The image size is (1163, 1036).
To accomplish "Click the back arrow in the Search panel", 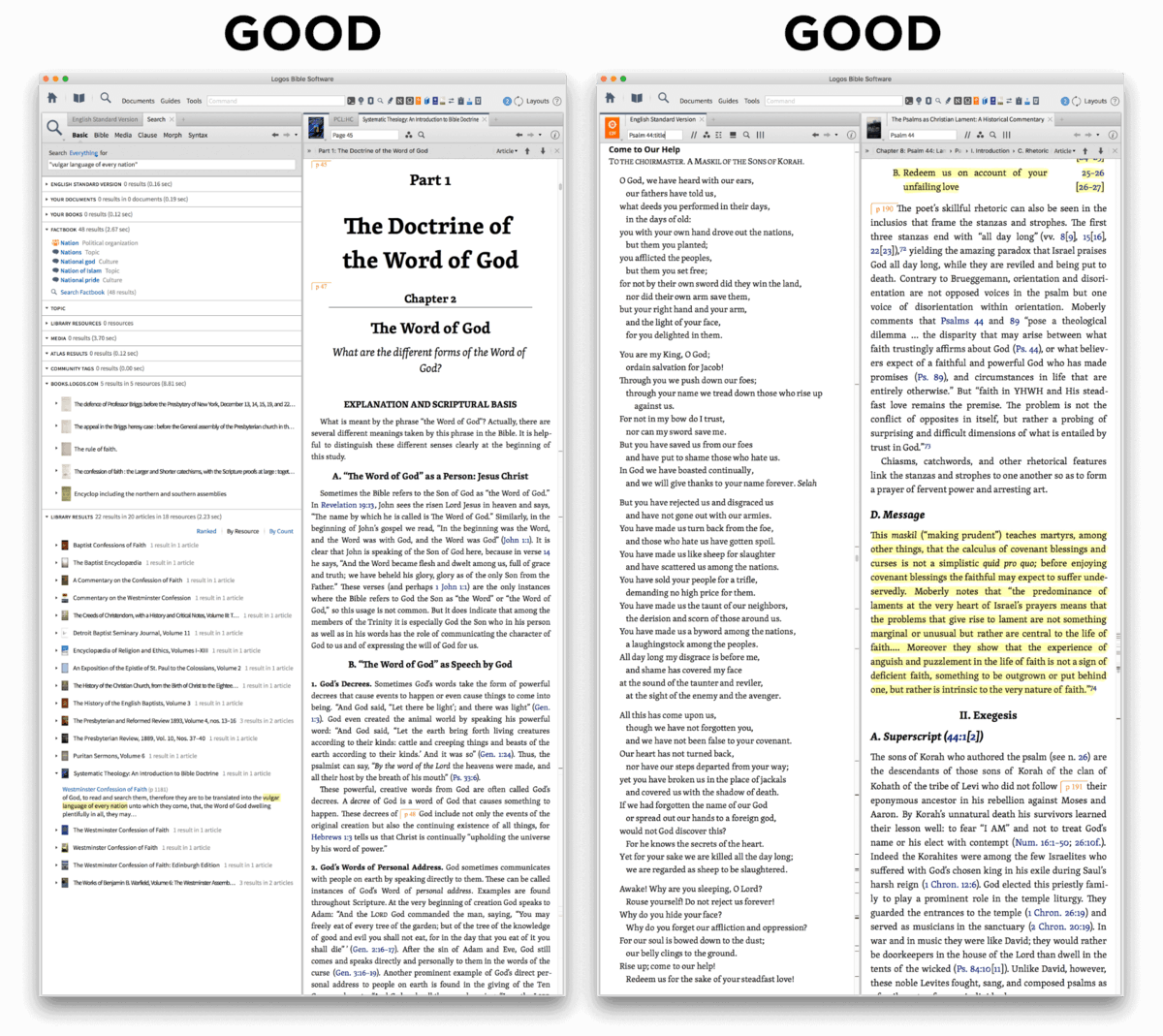I will tap(275, 135).
